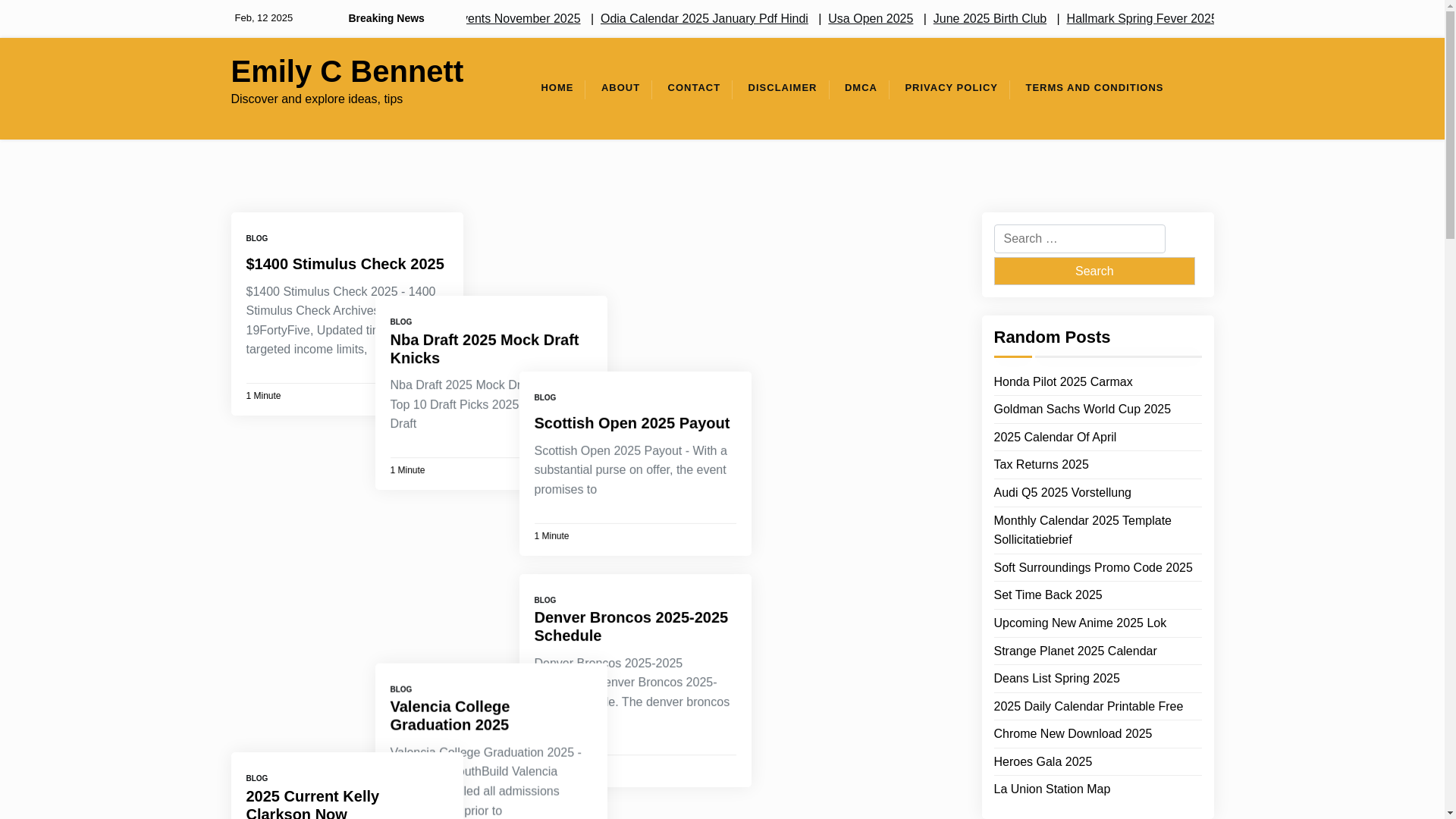Open Denver Broncos 2025-2025 Schedule post
1456x819 pixels.
tap(630, 626)
